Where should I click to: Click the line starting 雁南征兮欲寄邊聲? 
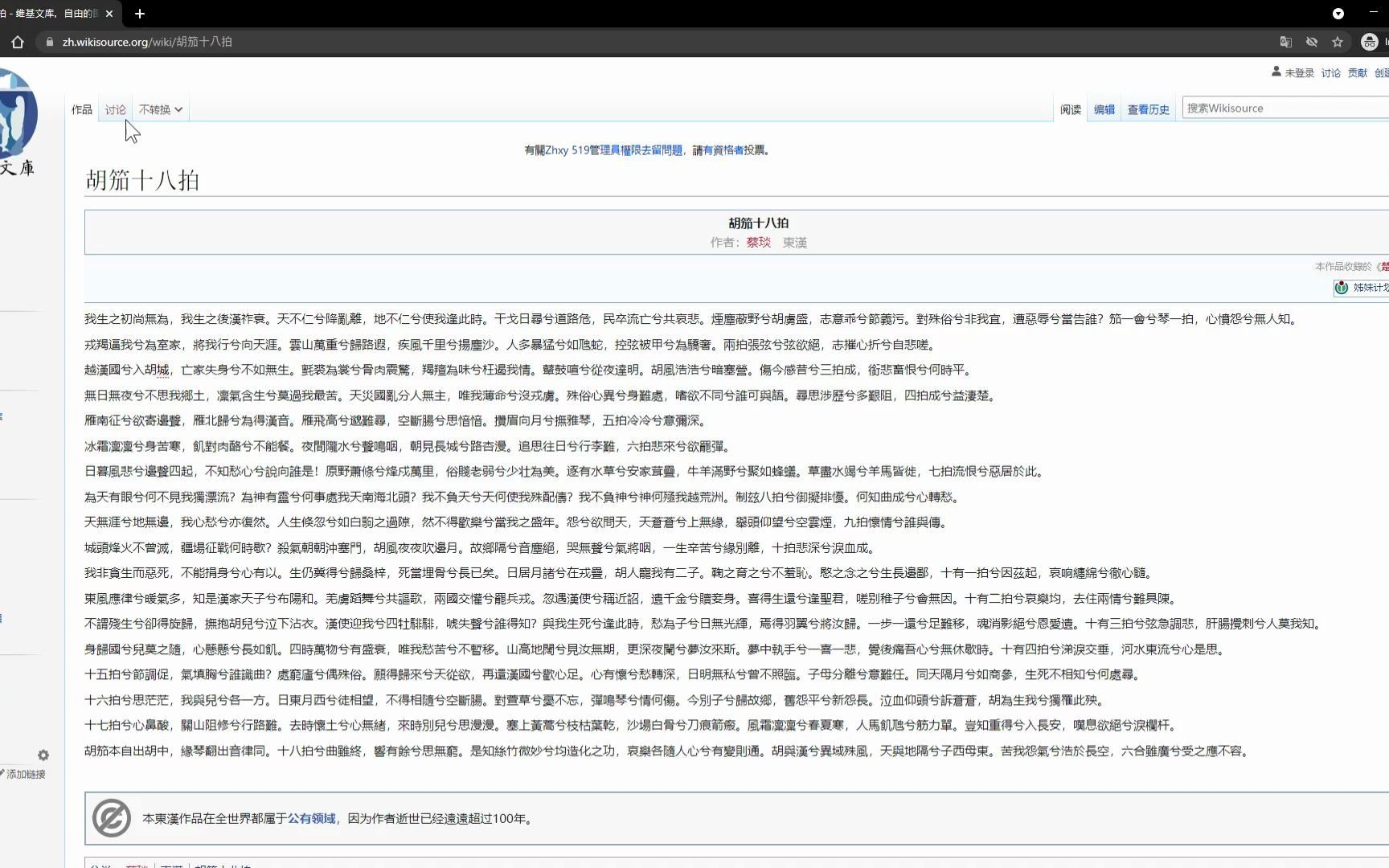point(397,420)
